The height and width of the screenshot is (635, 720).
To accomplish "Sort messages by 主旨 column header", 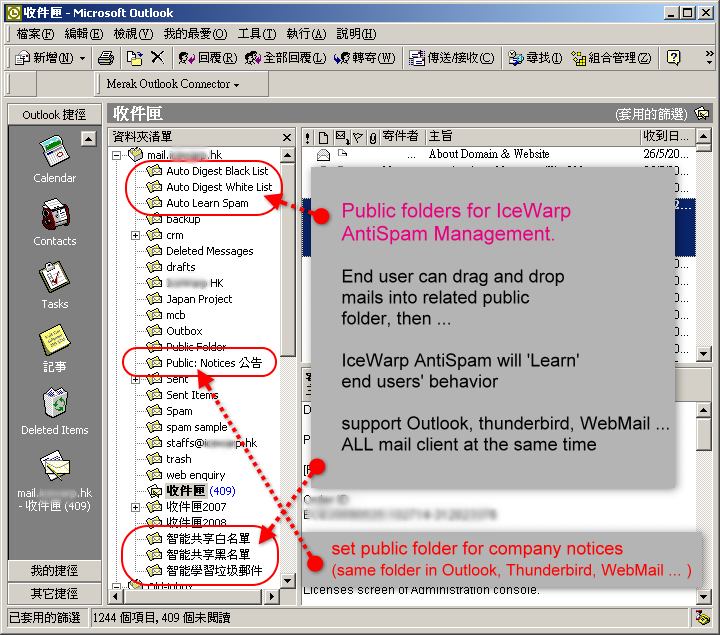I will point(533,137).
